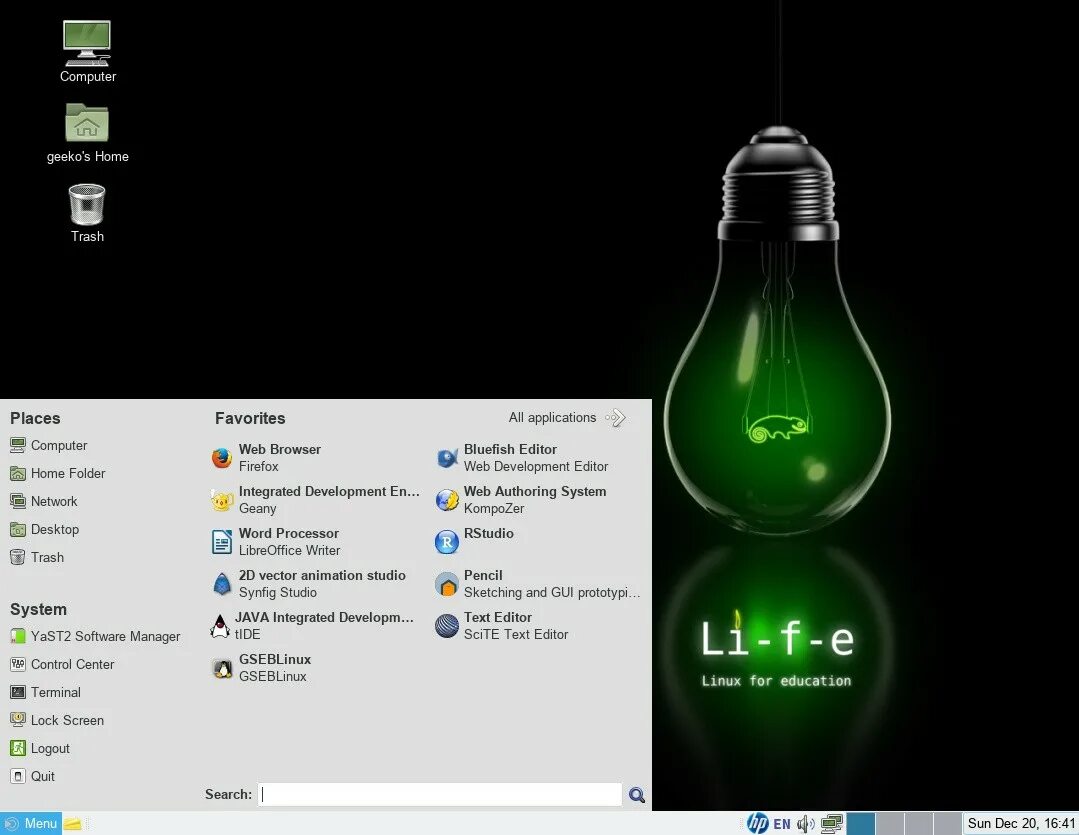Choose Quit under System
The width and height of the screenshot is (1079, 835).
(x=32, y=776)
